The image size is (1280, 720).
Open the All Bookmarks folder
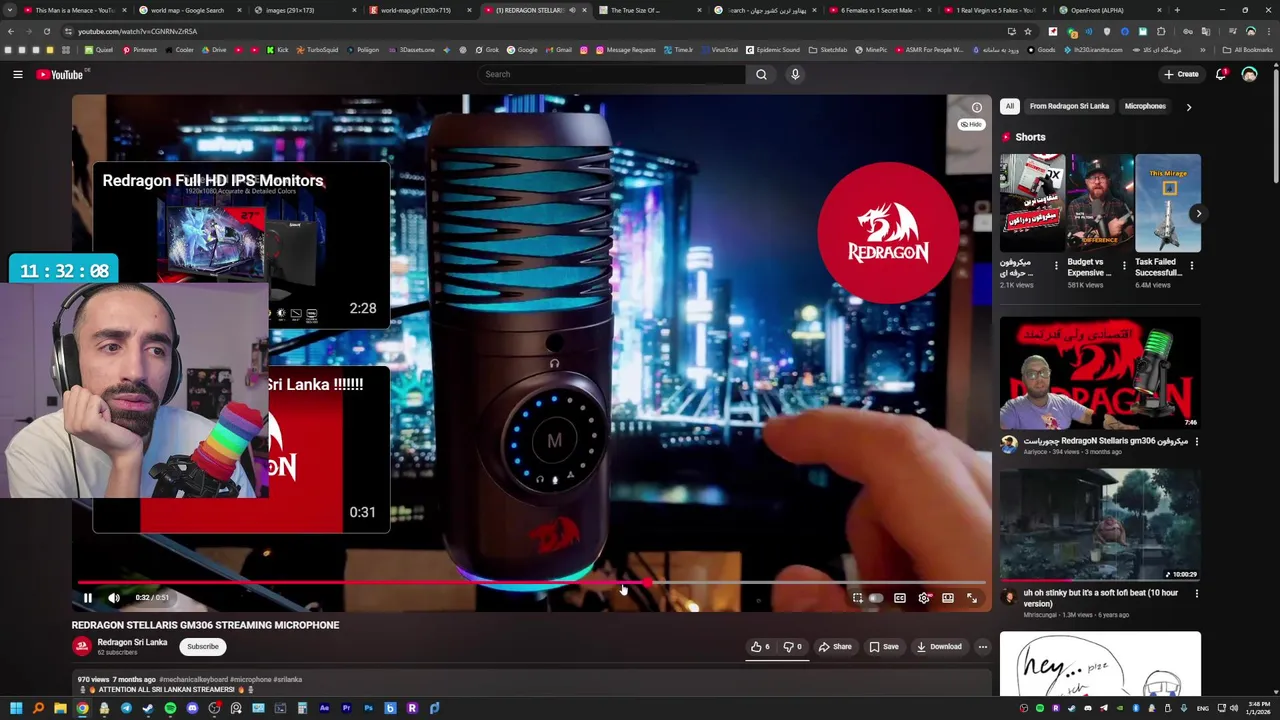pos(1248,50)
